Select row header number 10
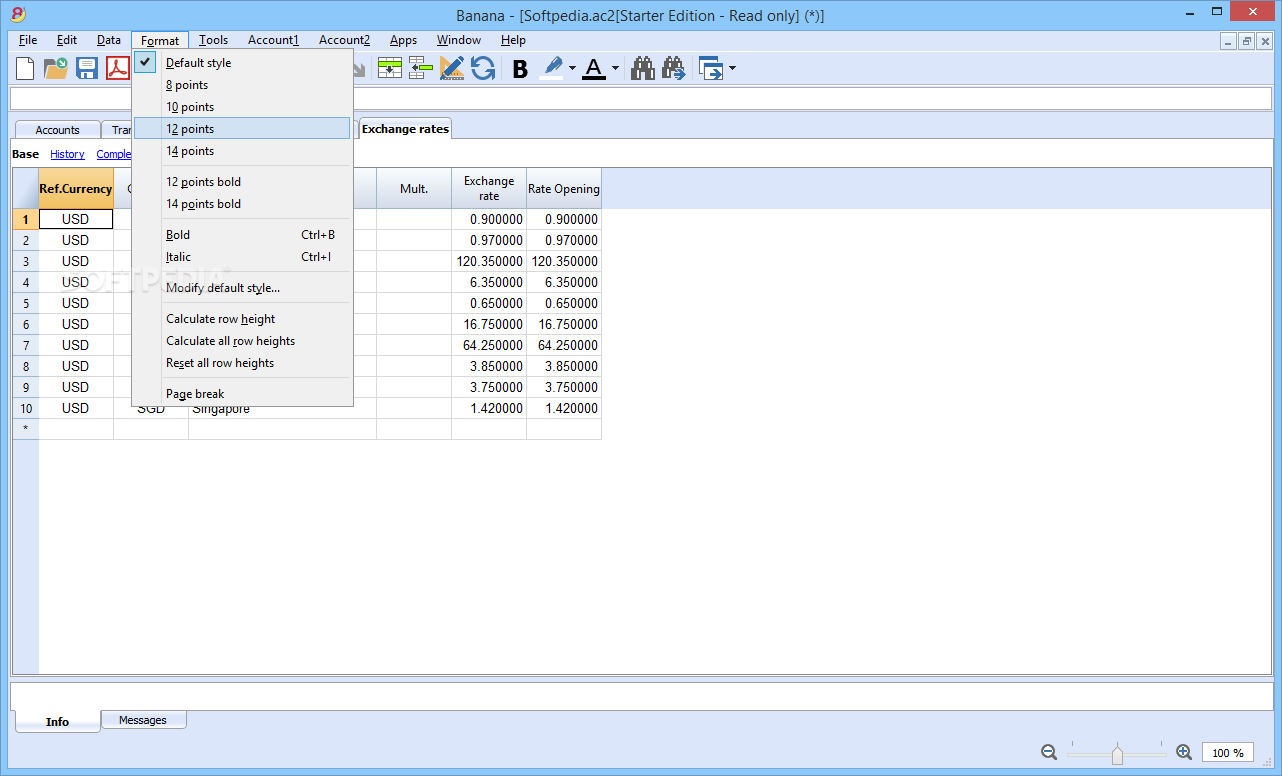Viewport: 1282px width, 776px height. point(26,408)
